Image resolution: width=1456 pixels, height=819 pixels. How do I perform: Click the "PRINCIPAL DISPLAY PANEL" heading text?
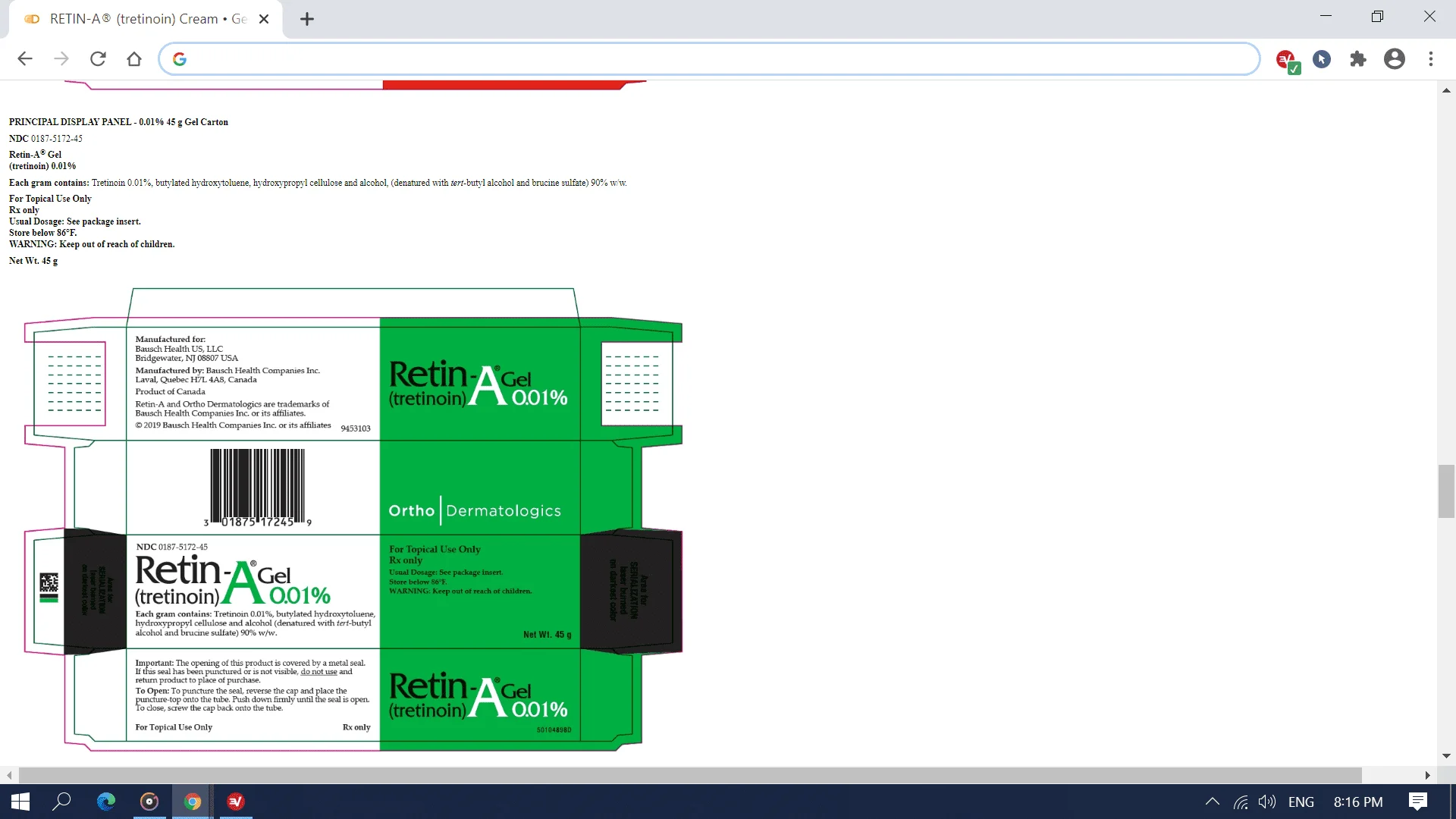coord(118,122)
